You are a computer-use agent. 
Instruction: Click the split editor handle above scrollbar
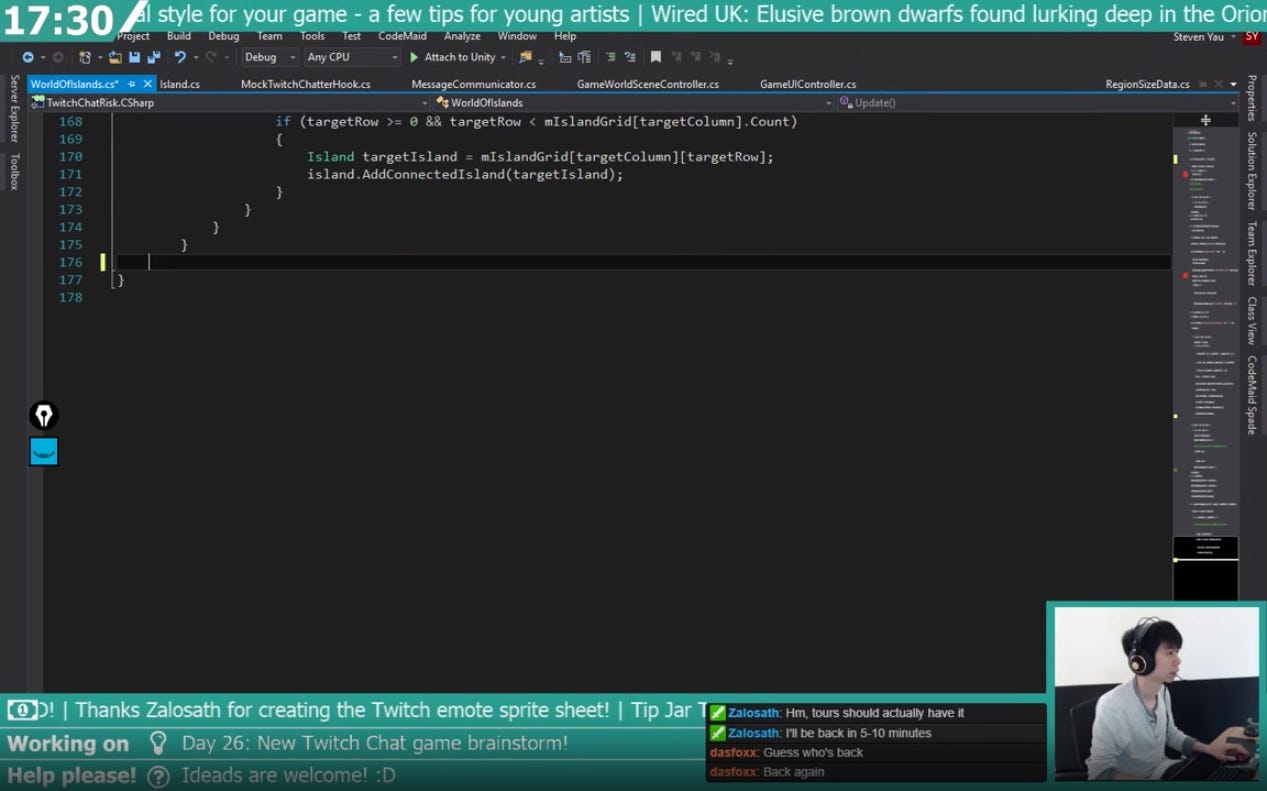[1205, 120]
